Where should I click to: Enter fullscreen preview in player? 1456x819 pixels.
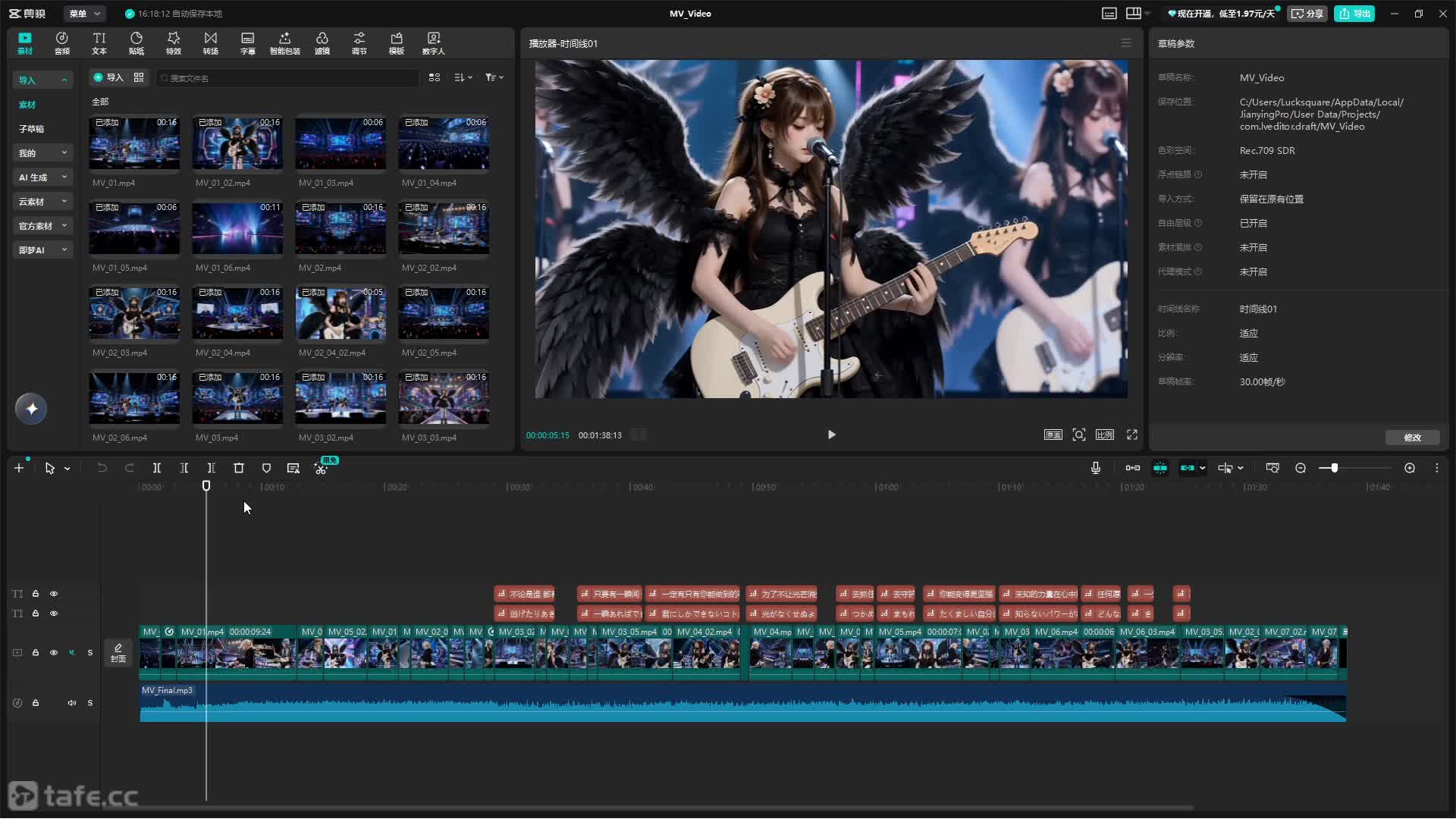[x=1132, y=435]
